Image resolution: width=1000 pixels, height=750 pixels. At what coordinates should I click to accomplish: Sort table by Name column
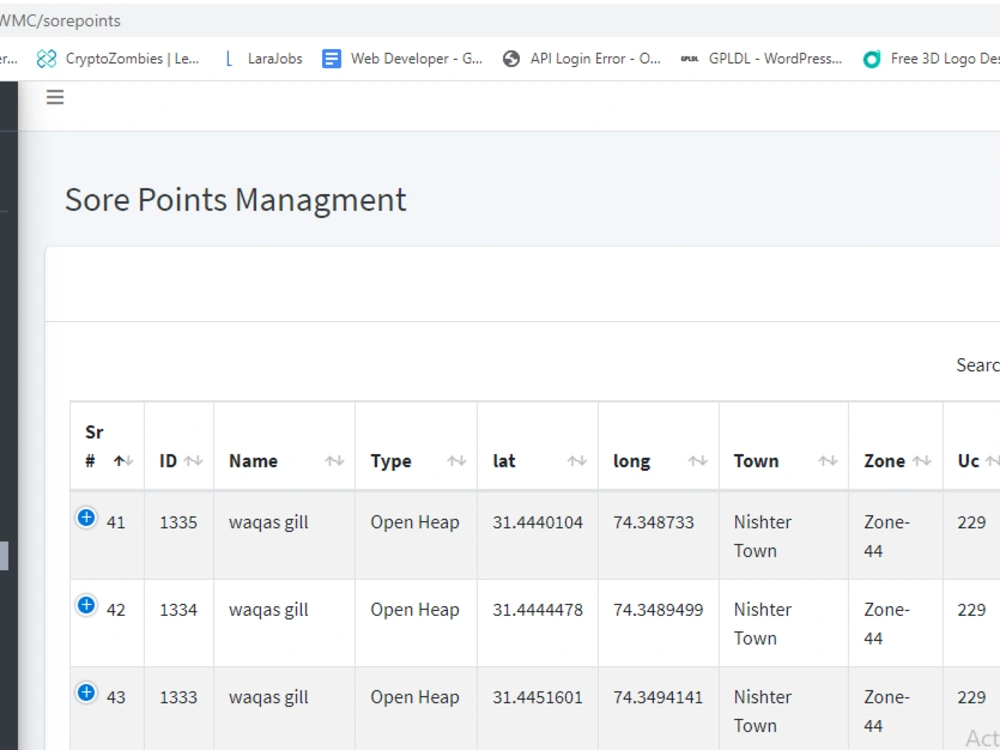284,446
